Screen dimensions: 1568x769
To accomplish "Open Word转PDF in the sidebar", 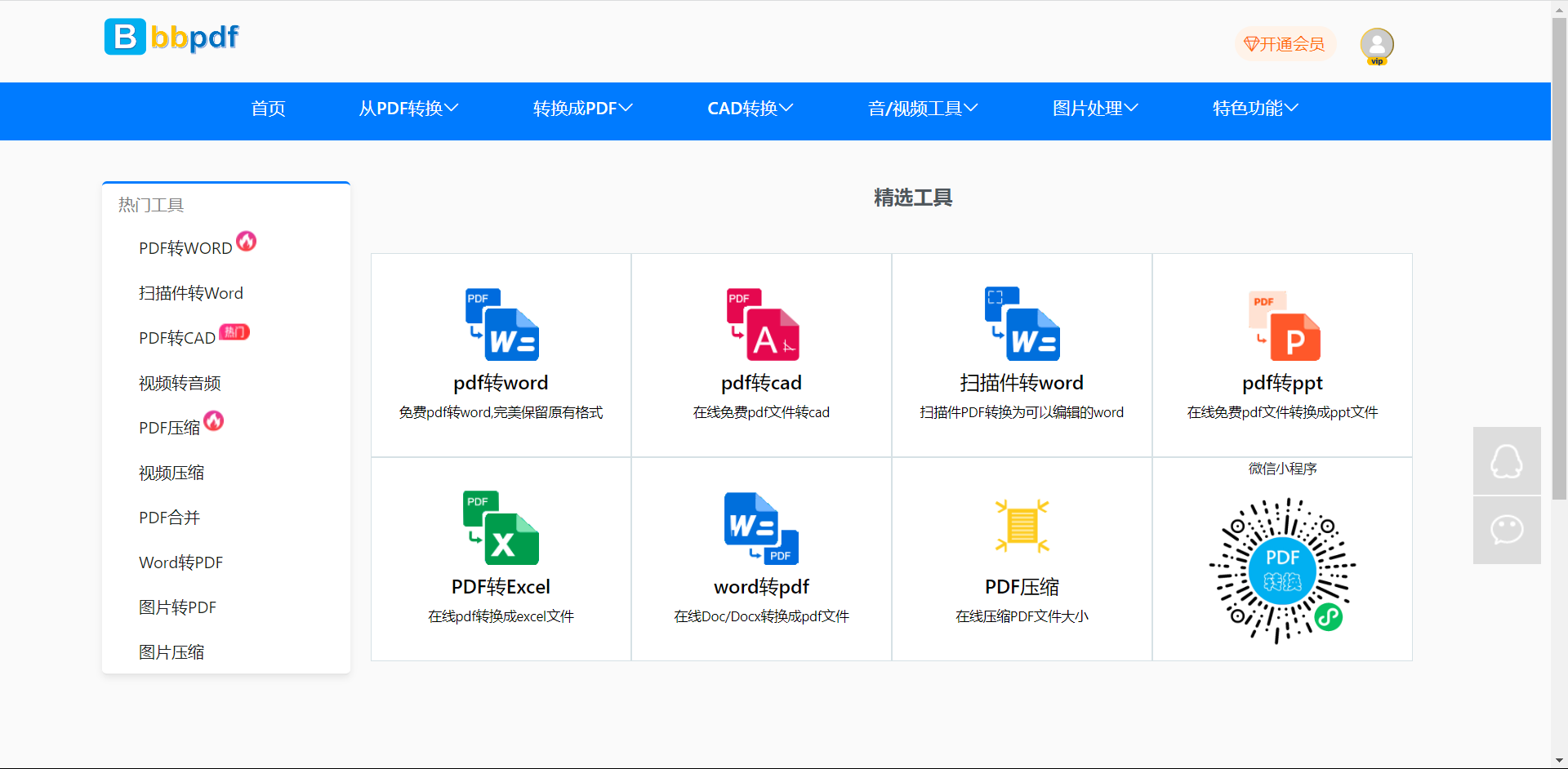I will click(x=180, y=562).
